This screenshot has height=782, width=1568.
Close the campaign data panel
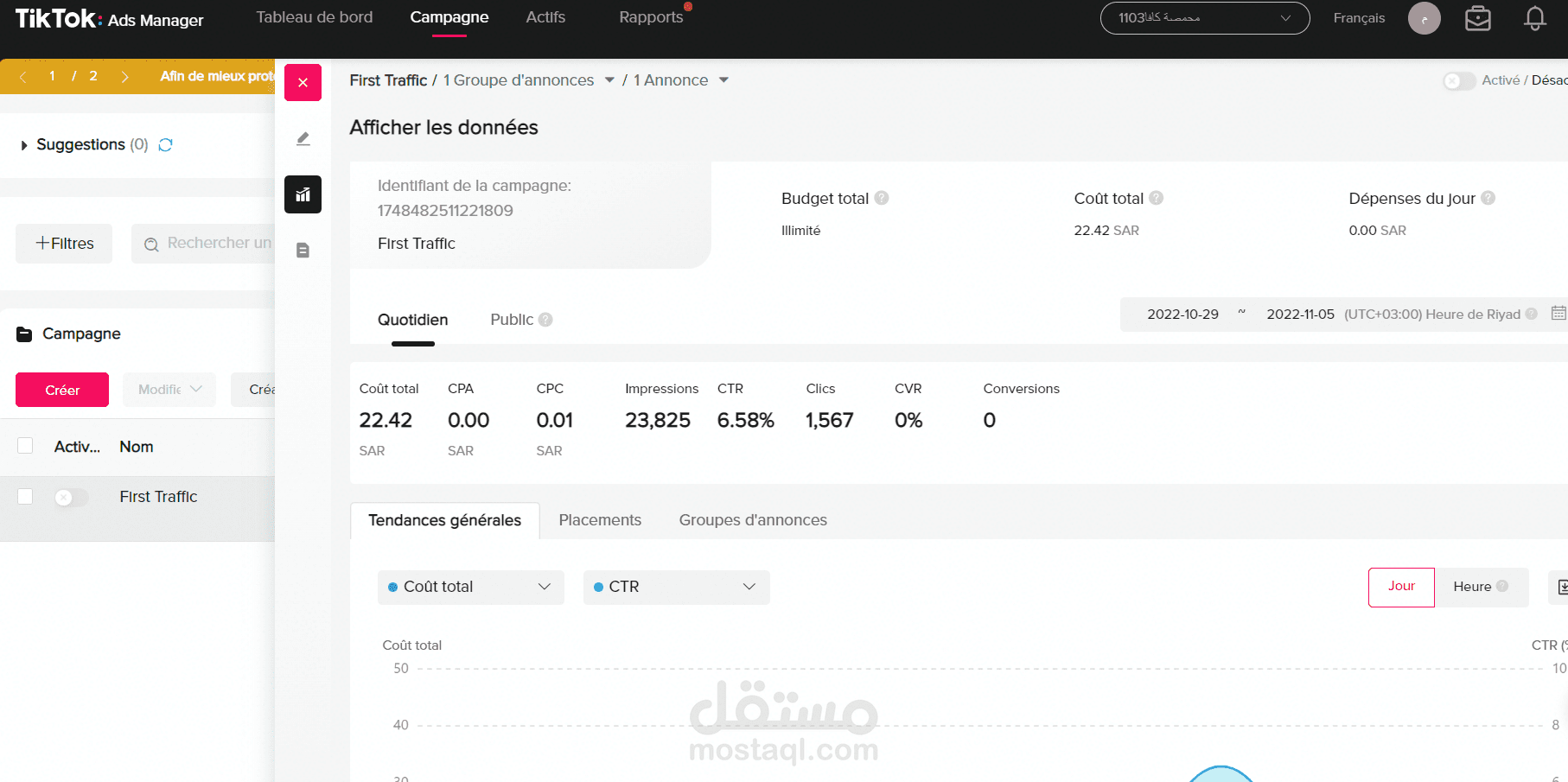click(303, 83)
